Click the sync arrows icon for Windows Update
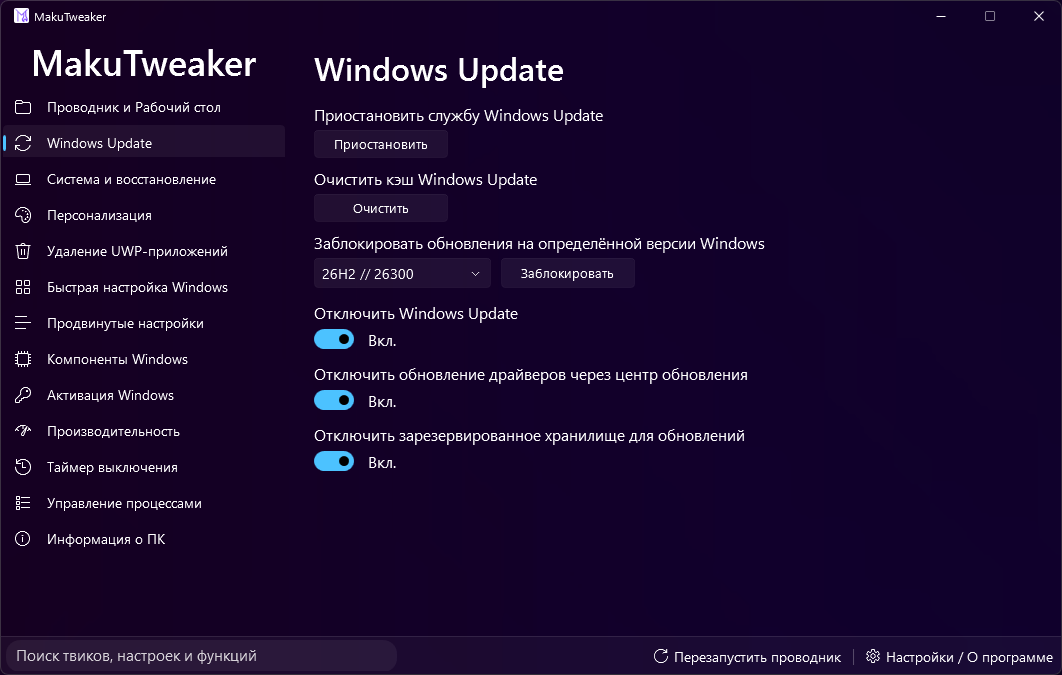 tap(23, 143)
